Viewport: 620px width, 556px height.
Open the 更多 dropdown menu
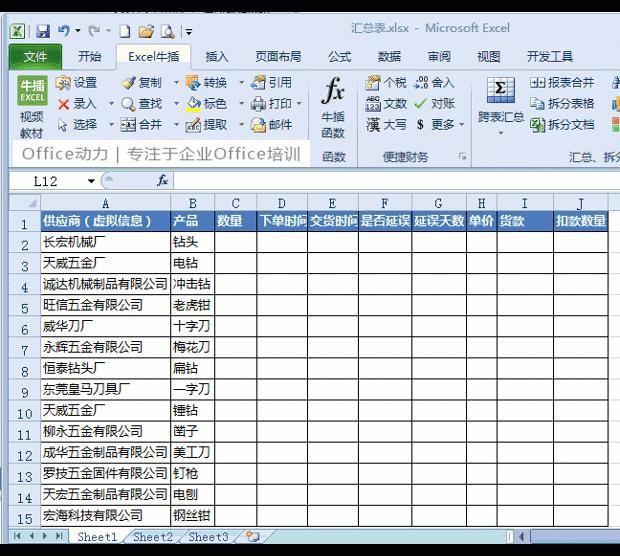[x=440, y=125]
